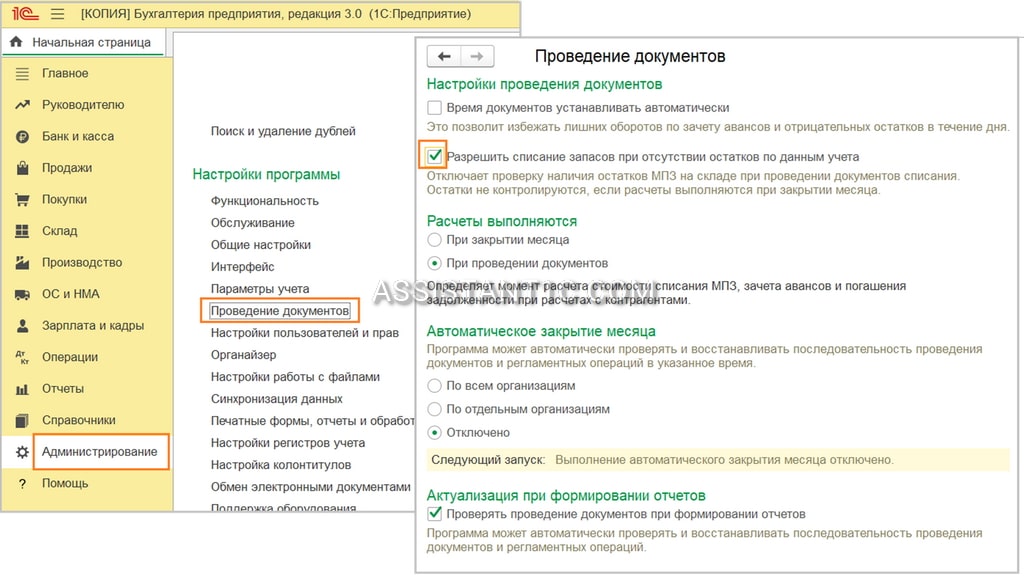Open the Продажи section
This screenshot has height=580, width=1024.
point(67,168)
